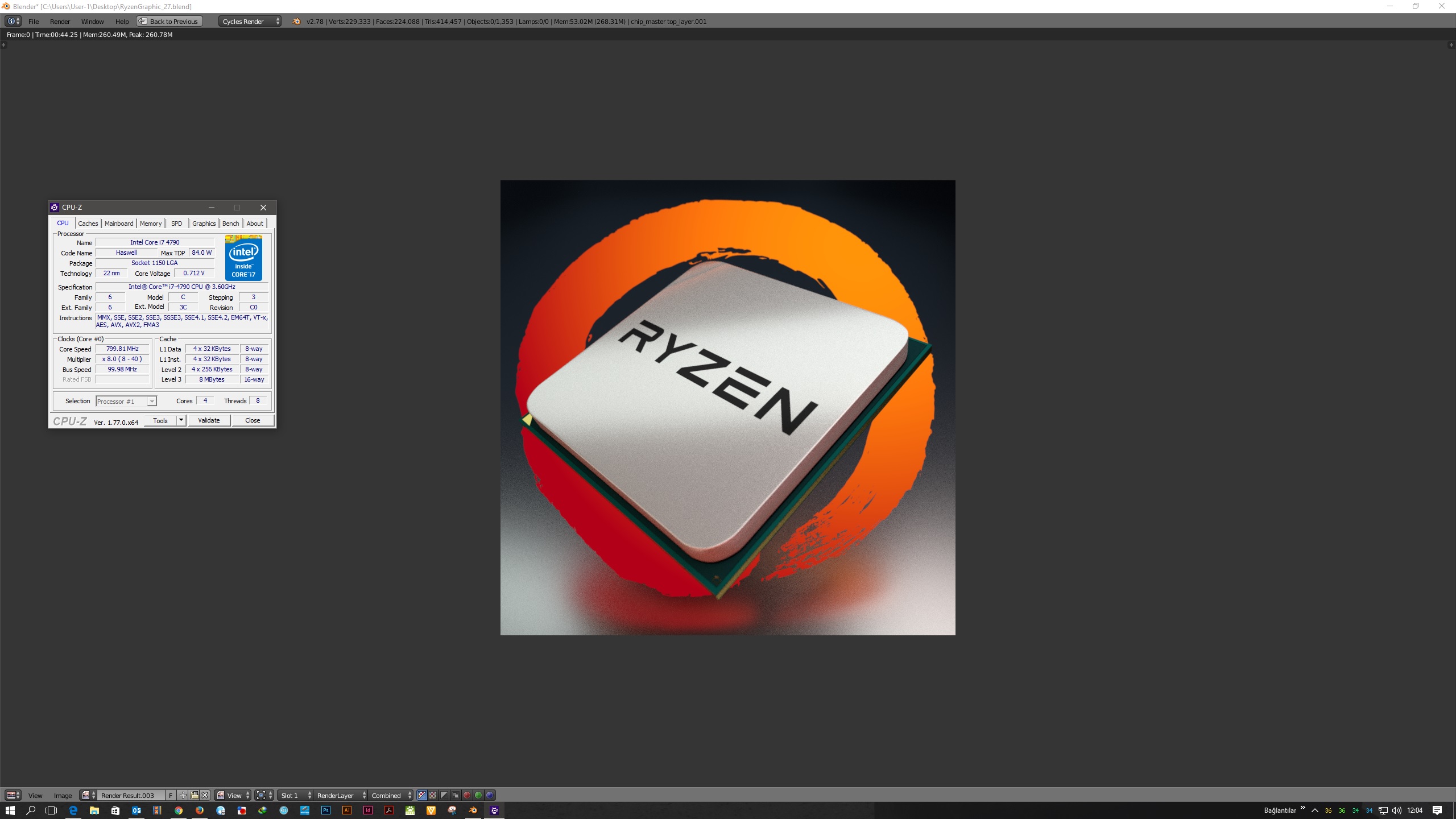Open Blender's File menu
1456x819 pixels.
tap(34, 22)
